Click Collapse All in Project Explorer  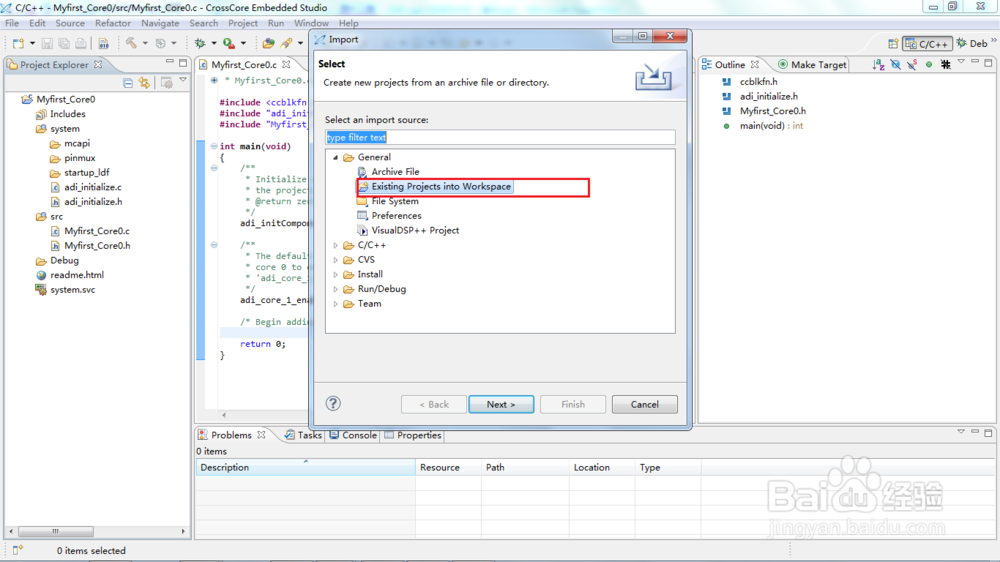(x=128, y=83)
